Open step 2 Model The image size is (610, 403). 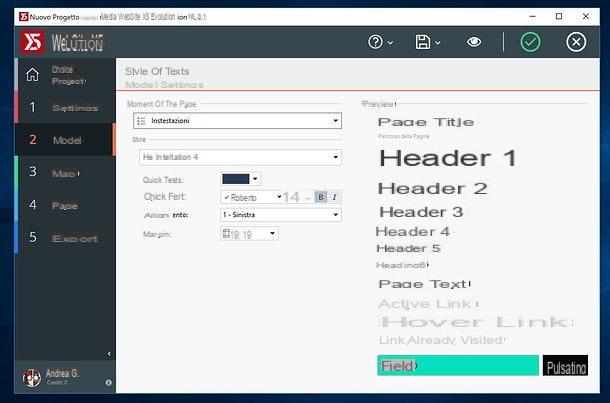(65, 140)
